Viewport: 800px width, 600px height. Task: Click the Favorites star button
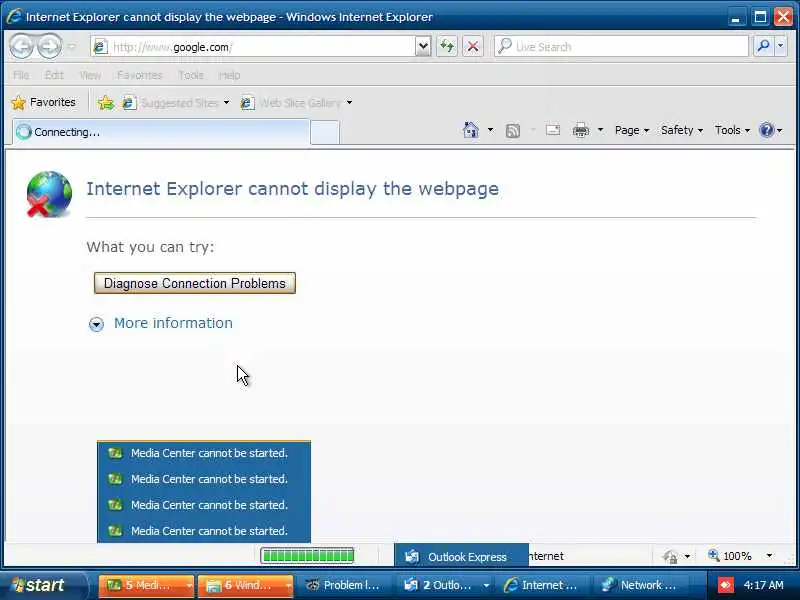[x=43, y=103]
